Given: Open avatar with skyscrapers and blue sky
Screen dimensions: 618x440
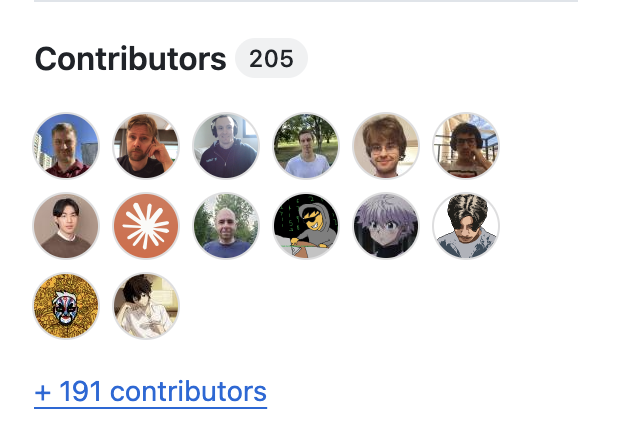Looking at the screenshot, I should tap(66, 146).
